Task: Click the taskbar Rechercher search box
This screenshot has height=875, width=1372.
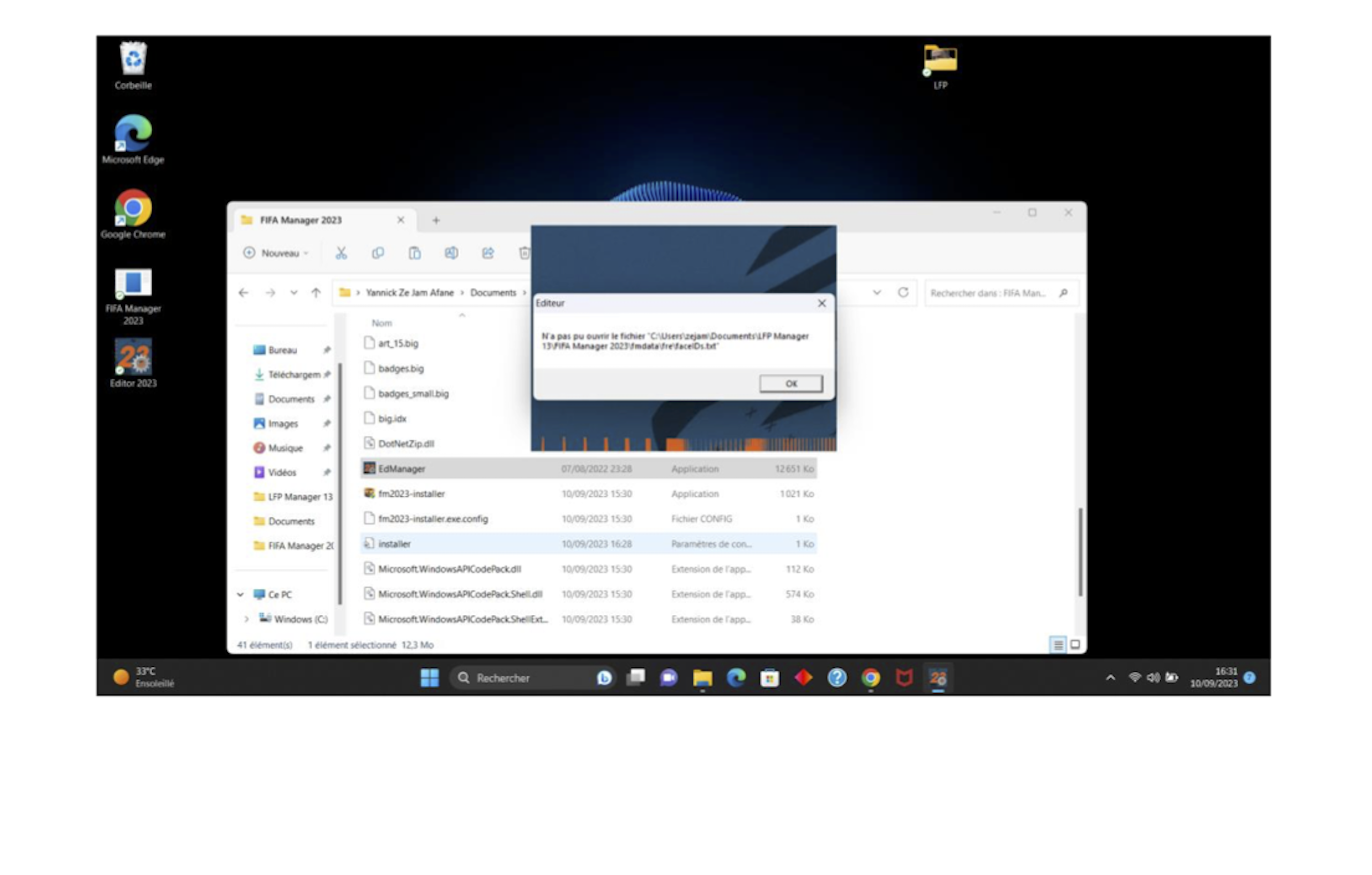Action: point(533,678)
